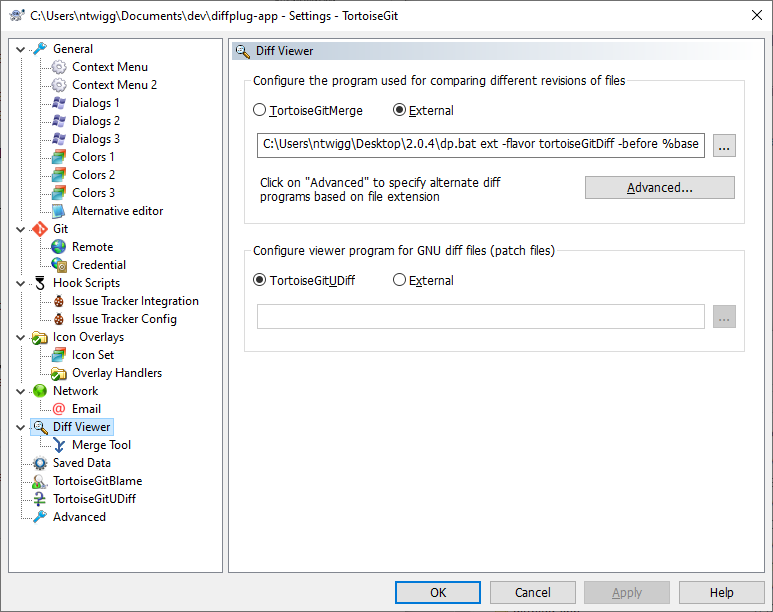Click the Remote globe icon

point(59,247)
